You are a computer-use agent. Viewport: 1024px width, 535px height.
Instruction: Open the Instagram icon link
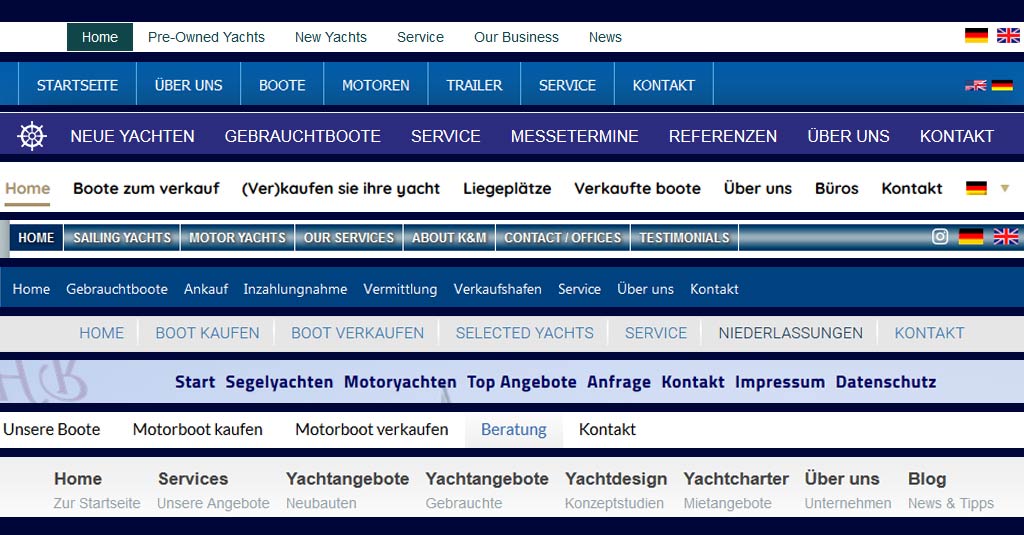[940, 237]
